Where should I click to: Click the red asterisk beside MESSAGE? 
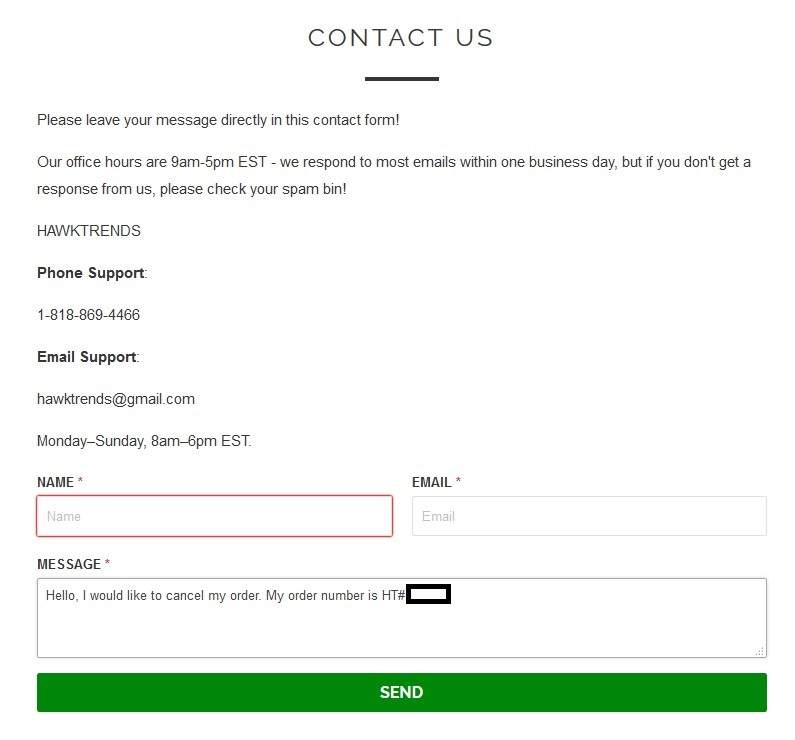[x=107, y=564]
